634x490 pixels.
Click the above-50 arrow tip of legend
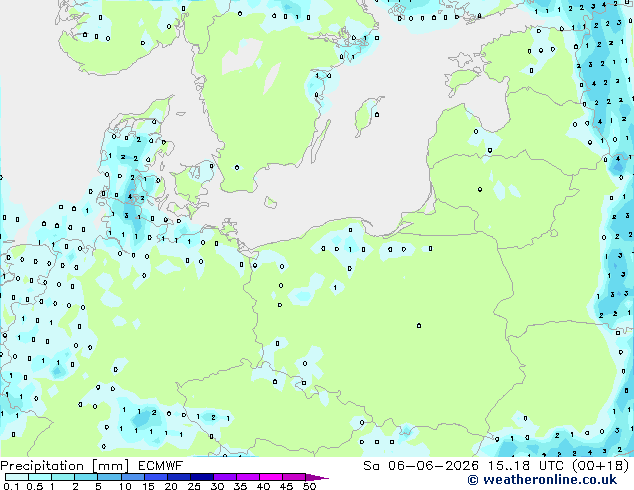tap(317, 477)
